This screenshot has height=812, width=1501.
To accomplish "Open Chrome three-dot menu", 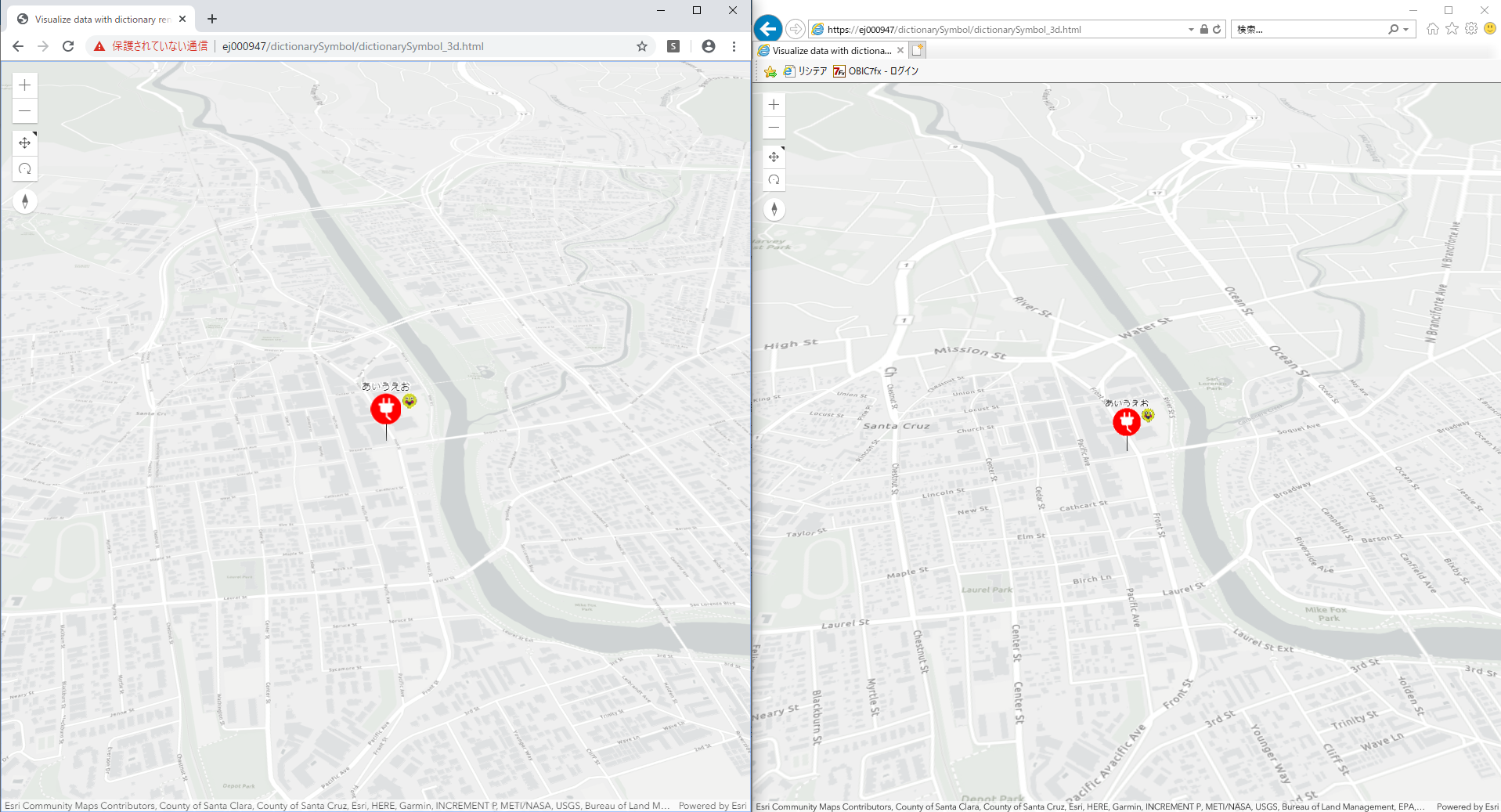I will (x=734, y=46).
